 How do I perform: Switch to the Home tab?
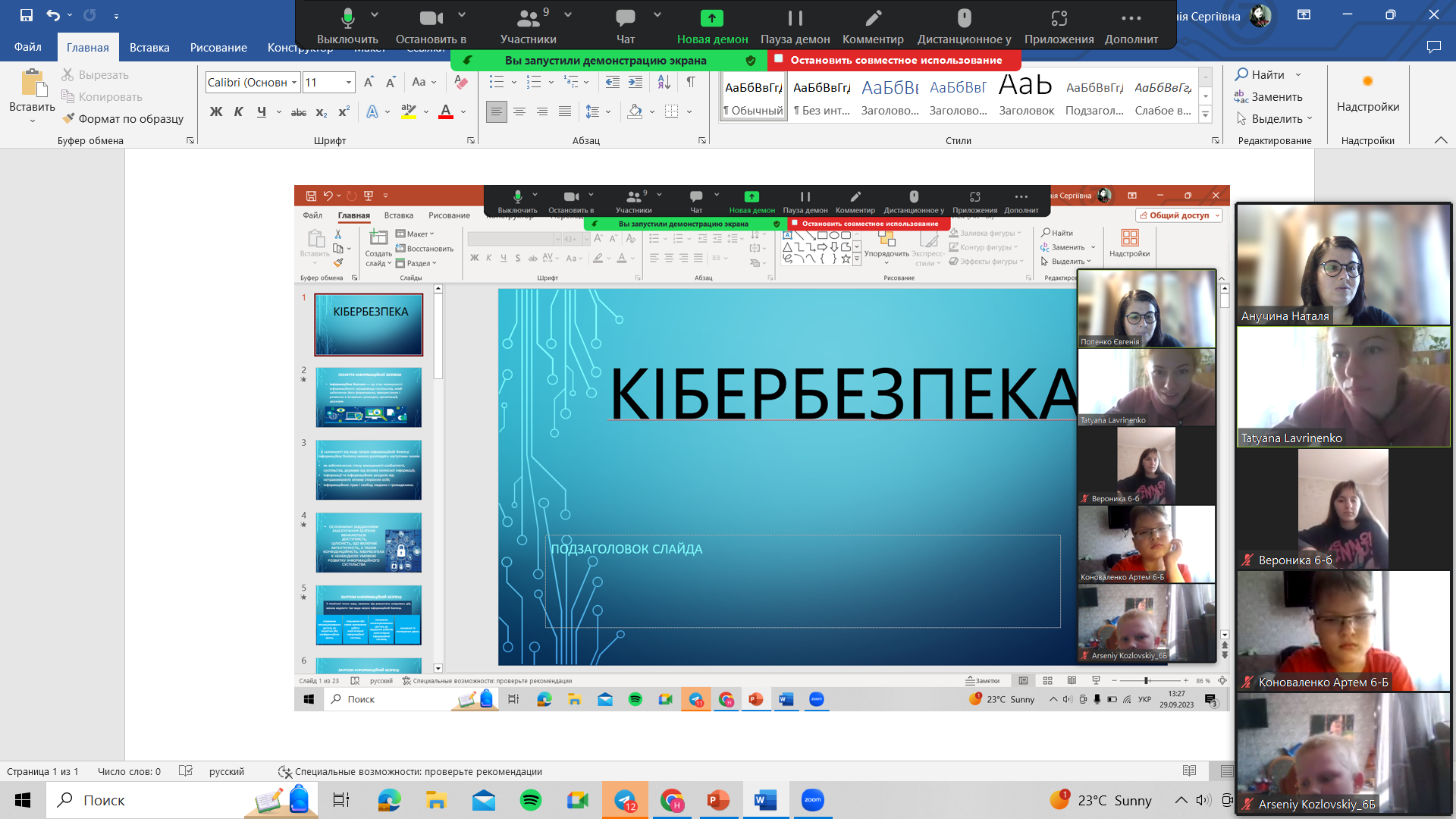coord(88,47)
